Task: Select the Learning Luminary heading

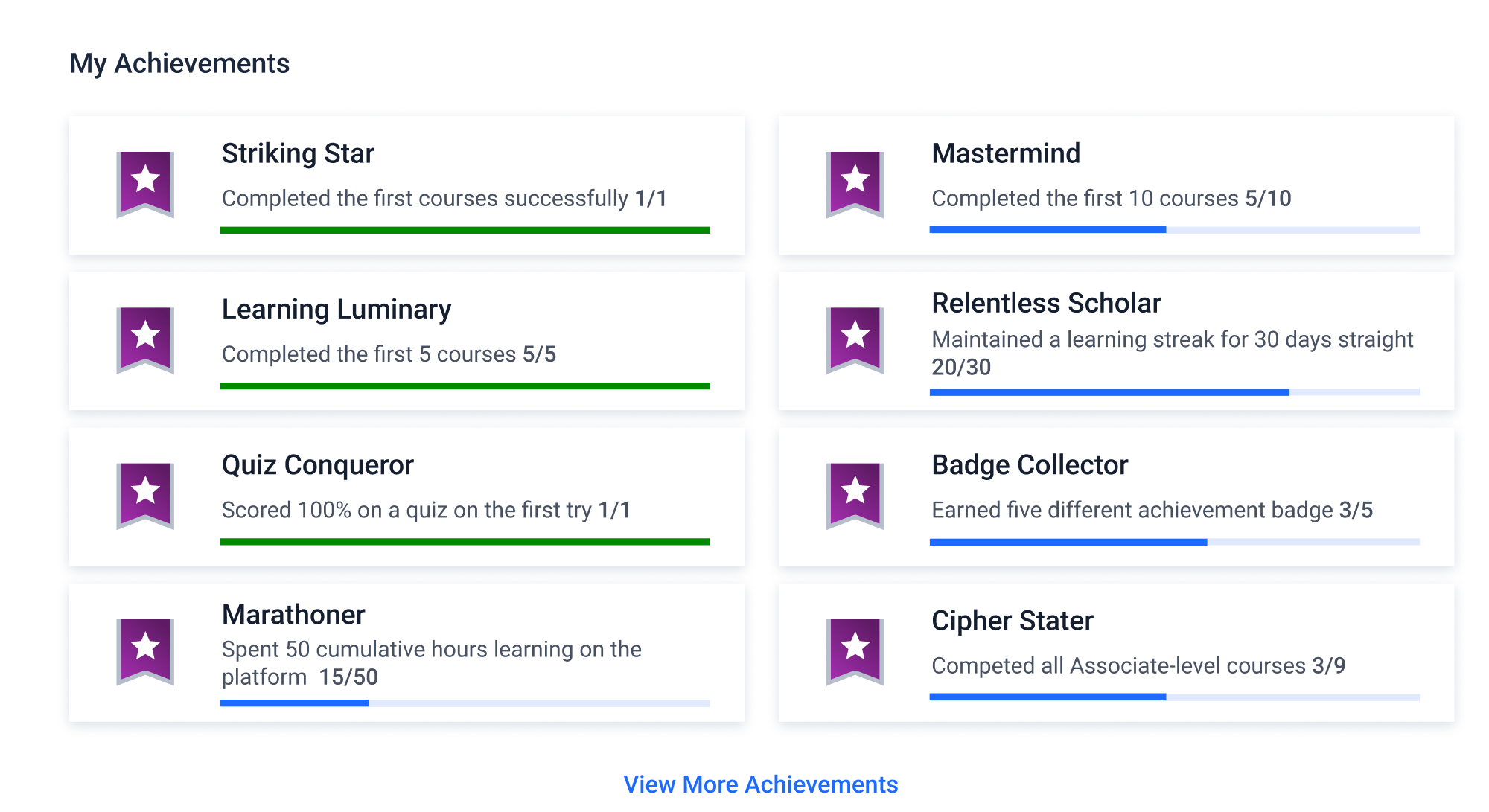Action: (337, 309)
